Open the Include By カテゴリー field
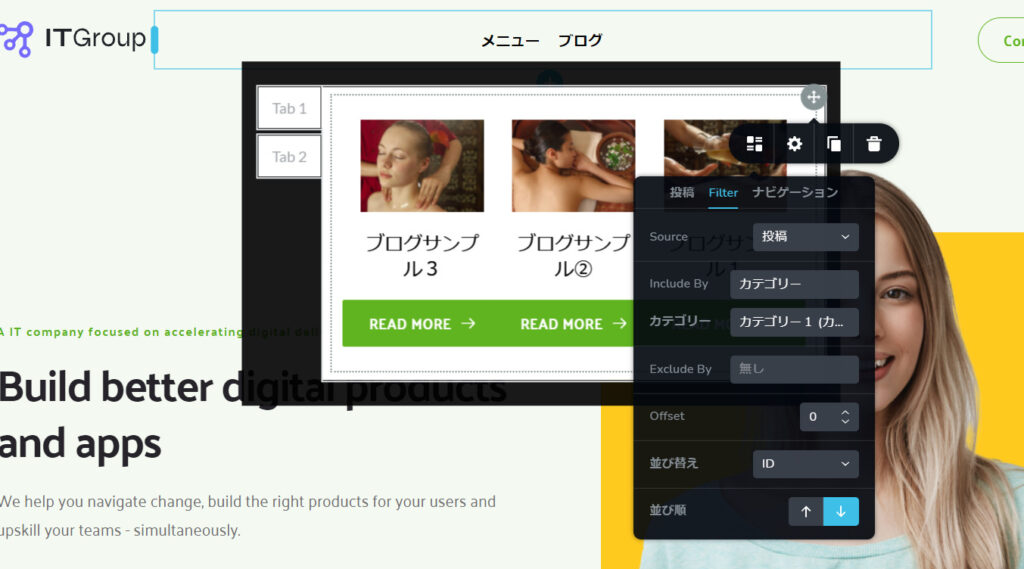 tap(794, 284)
